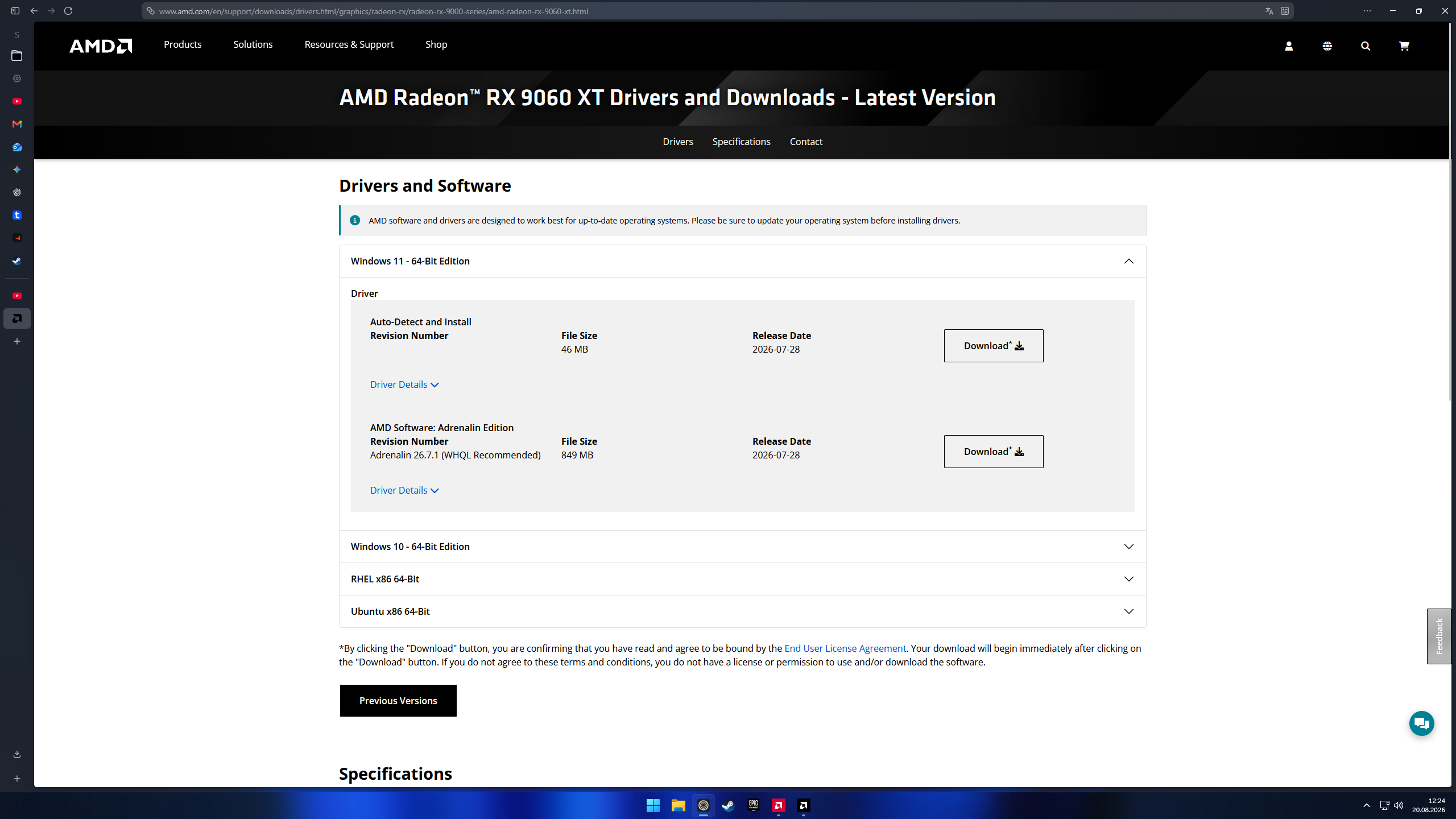The width and height of the screenshot is (1456, 819).
Task: Click the "849 MB" file size value
Action: [577, 455]
